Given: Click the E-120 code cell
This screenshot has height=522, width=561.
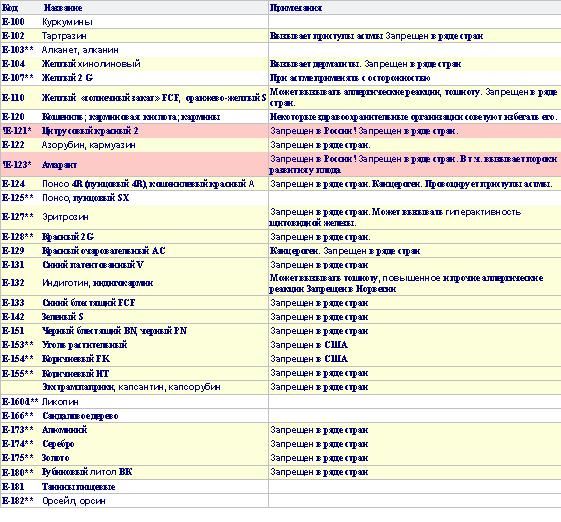Looking at the screenshot, I should click(13, 117).
